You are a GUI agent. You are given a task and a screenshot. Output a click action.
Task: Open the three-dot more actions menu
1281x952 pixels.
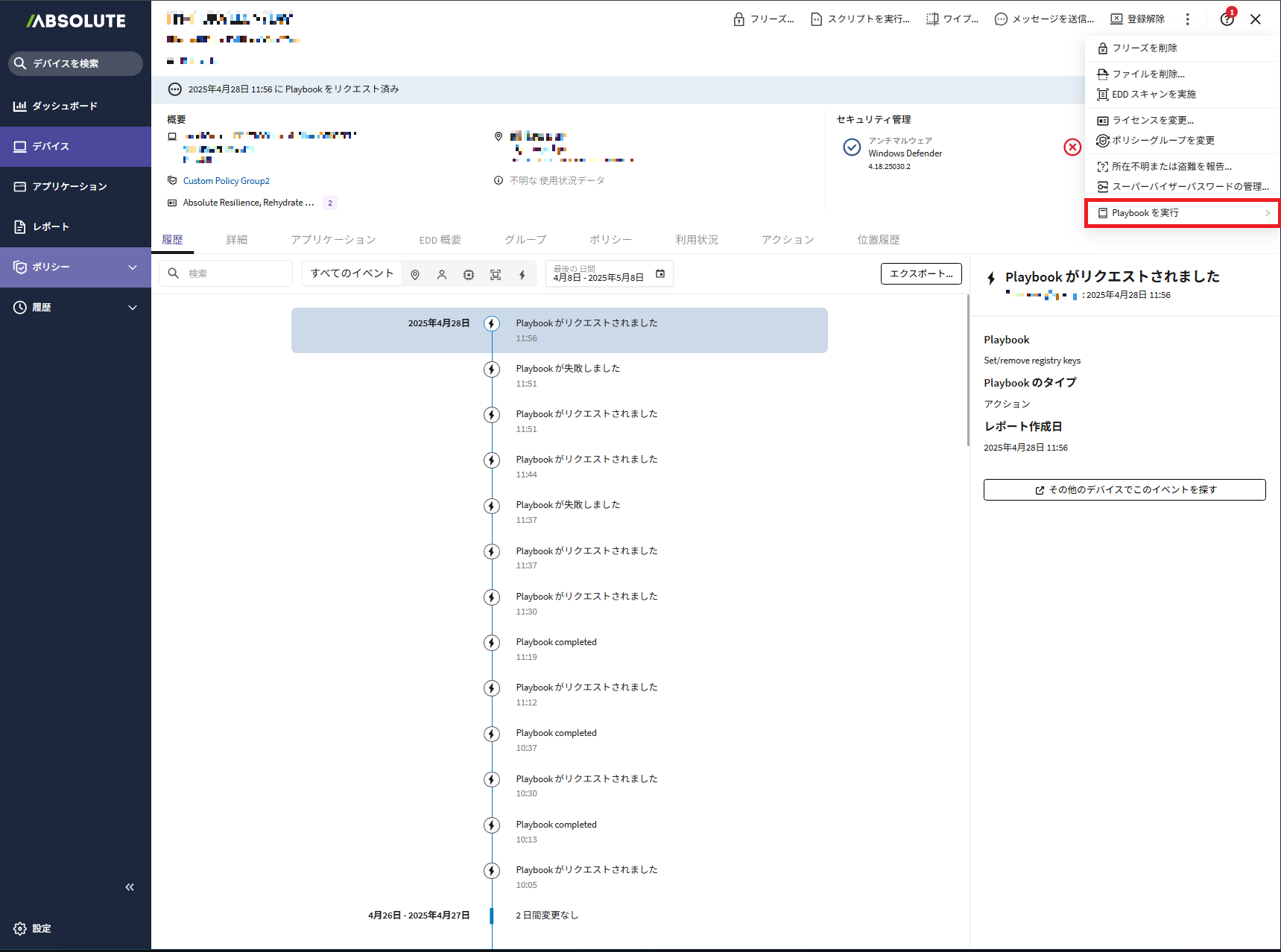click(1188, 19)
